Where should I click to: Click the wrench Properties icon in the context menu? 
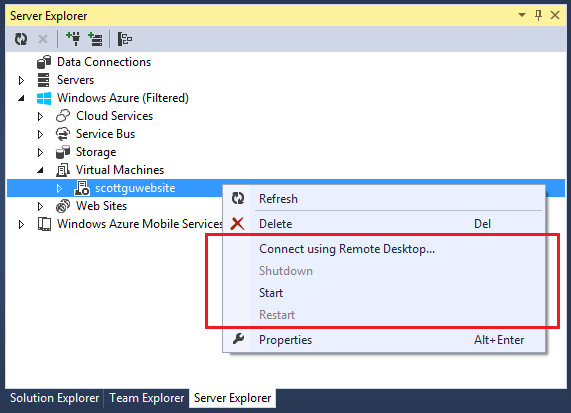click(x=238, y=339)
